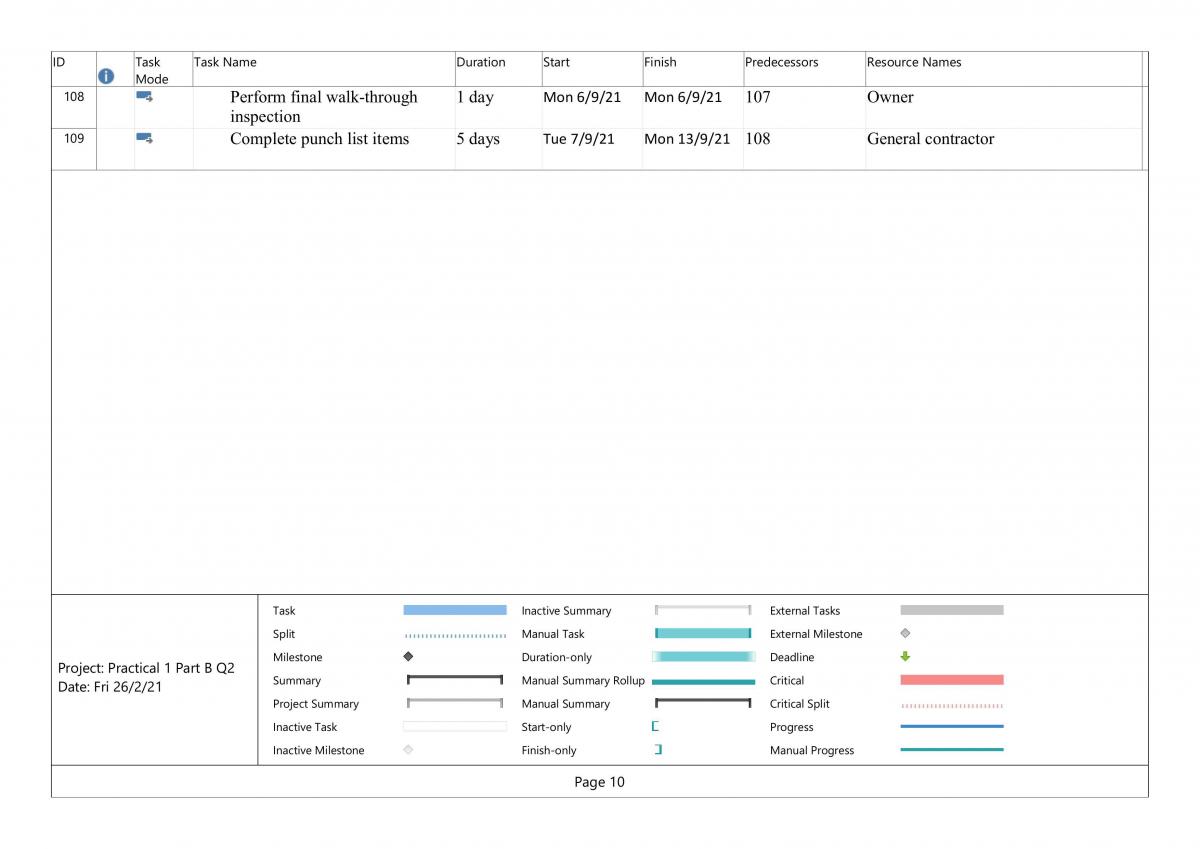Click the 'Manual Summary Rollup' legend label
The height and width of the screenshot is (849, 1200).
coord(583,680)
